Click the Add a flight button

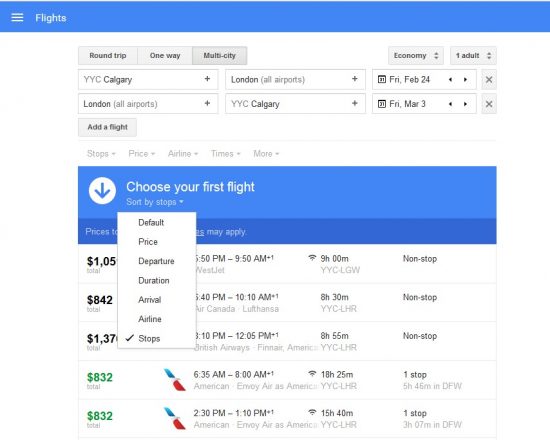click(x=107, y=127)
